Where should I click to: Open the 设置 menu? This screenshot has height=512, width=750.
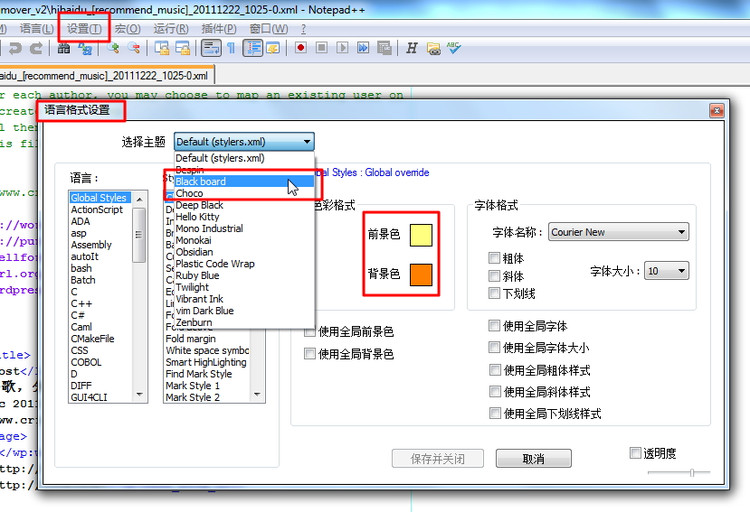84,28
